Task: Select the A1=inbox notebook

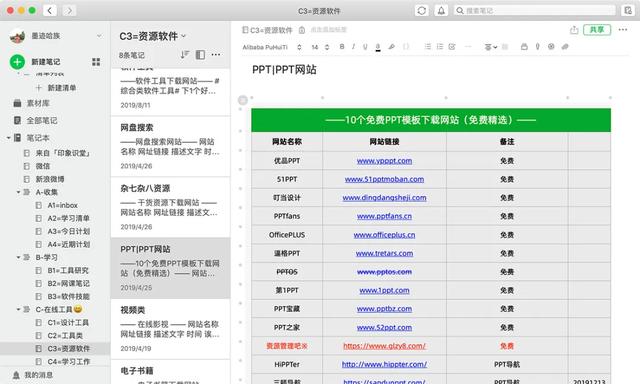Action: tap(62, 205)
